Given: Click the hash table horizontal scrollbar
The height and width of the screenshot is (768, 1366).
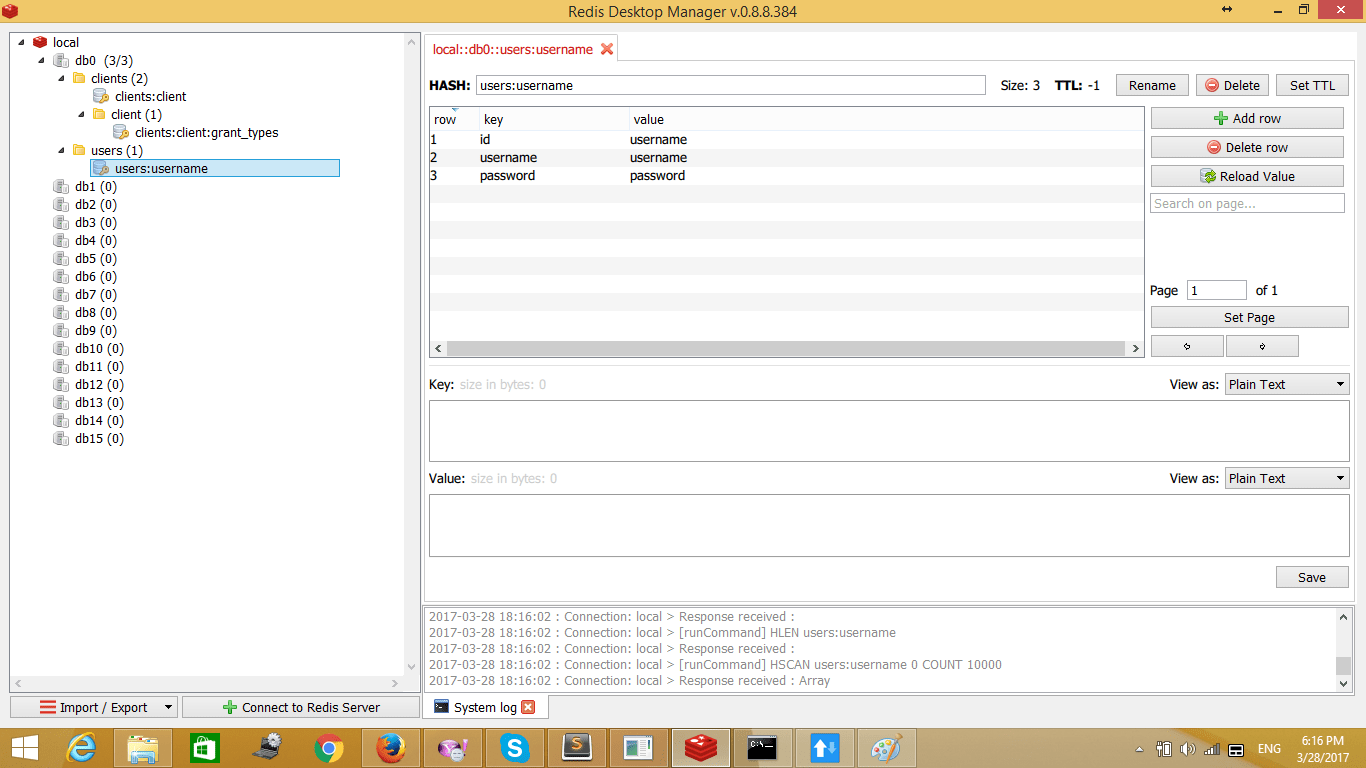Looking at the screenshot, I should 786,349.
